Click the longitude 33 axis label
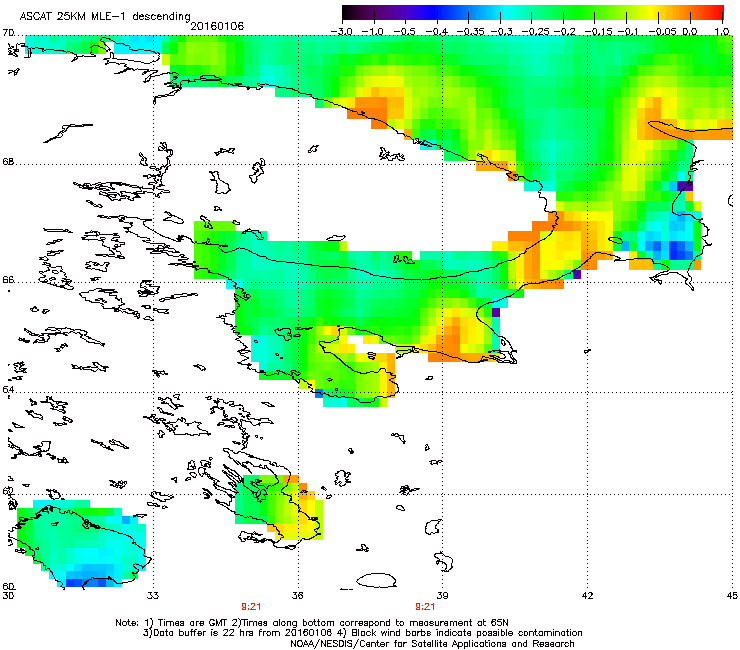740x650 pixels. (153, 596)
